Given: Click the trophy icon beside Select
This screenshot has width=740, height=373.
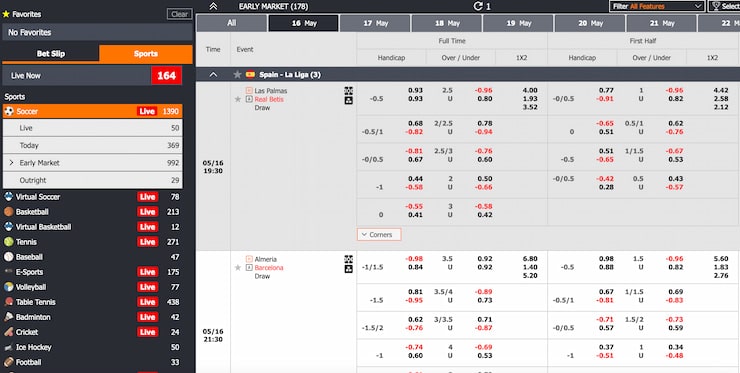Looking at the screenshot, I should coord(716,6).
